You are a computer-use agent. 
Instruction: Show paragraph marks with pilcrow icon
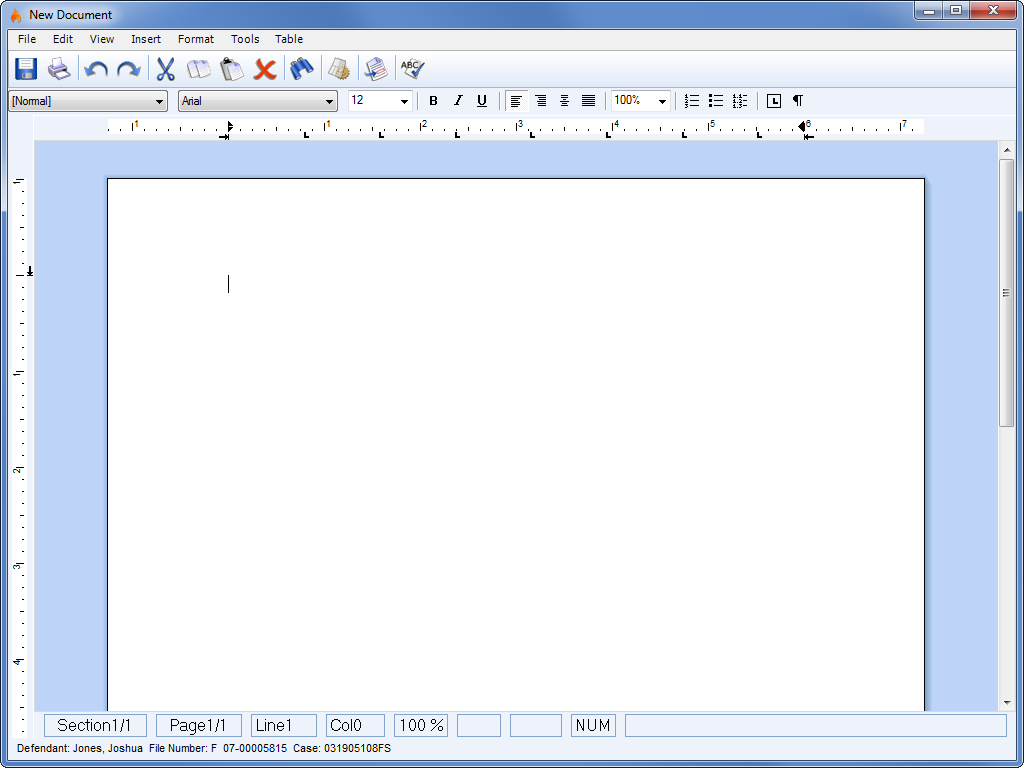pos(798,101)
